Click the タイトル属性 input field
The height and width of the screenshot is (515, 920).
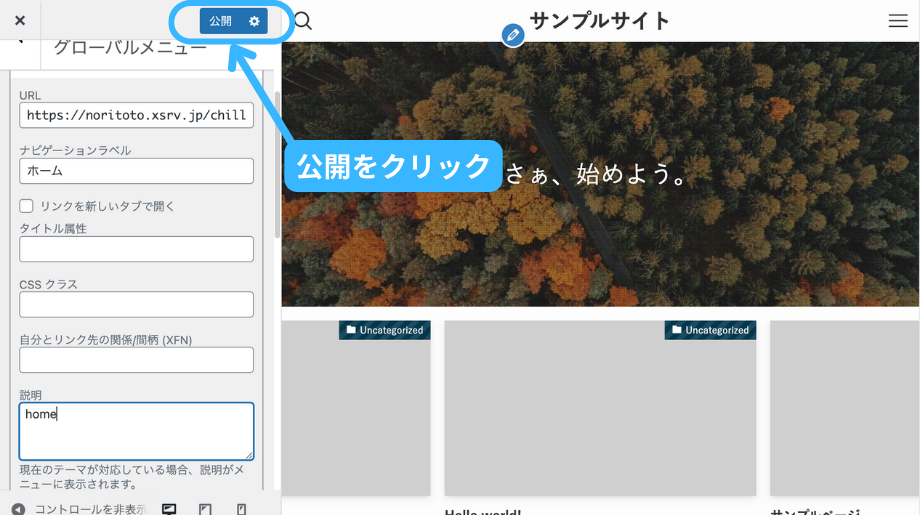point(136,249)
